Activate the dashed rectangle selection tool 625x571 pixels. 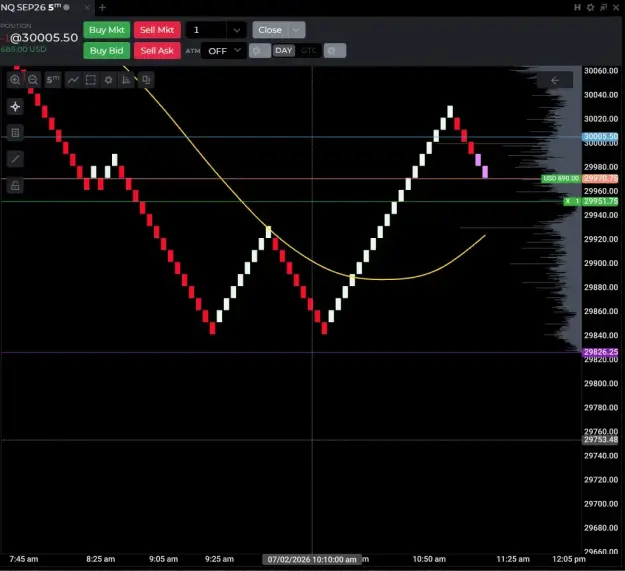point(91,80)
